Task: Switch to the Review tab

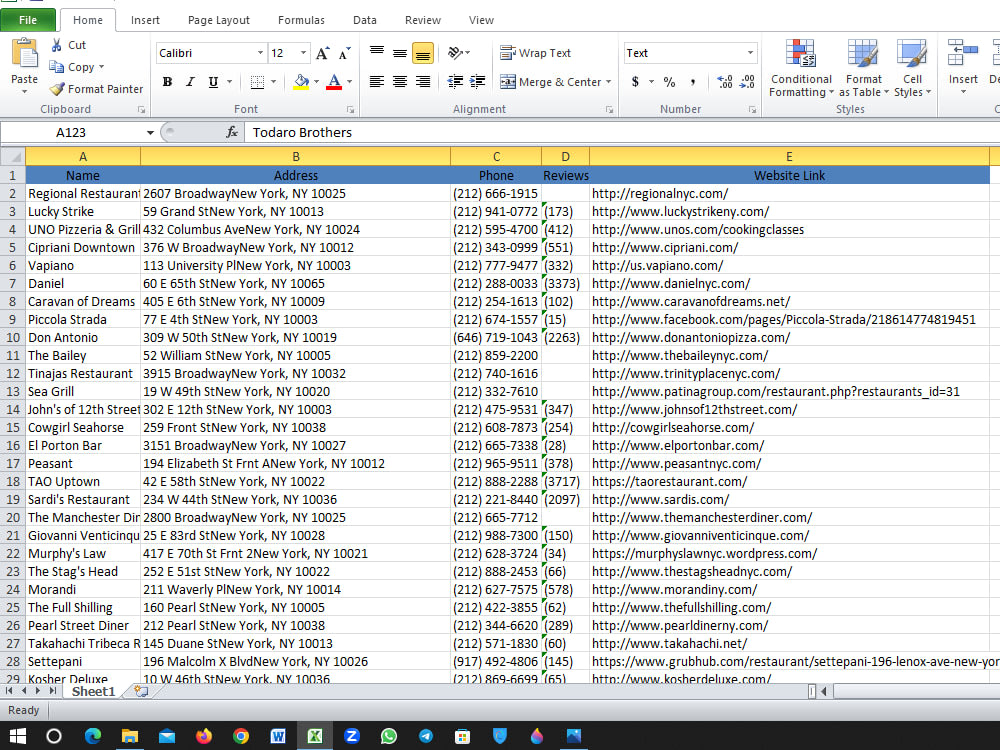Action: click(x=423, y=20)
